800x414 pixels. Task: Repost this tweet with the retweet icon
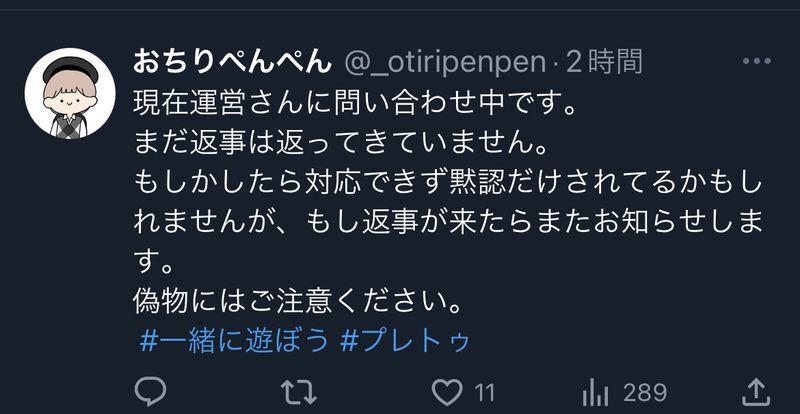[x=299, y=393]
